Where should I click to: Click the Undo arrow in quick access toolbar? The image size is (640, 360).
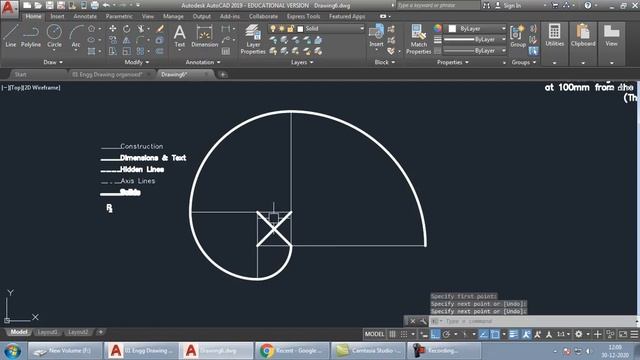(106, 5)
